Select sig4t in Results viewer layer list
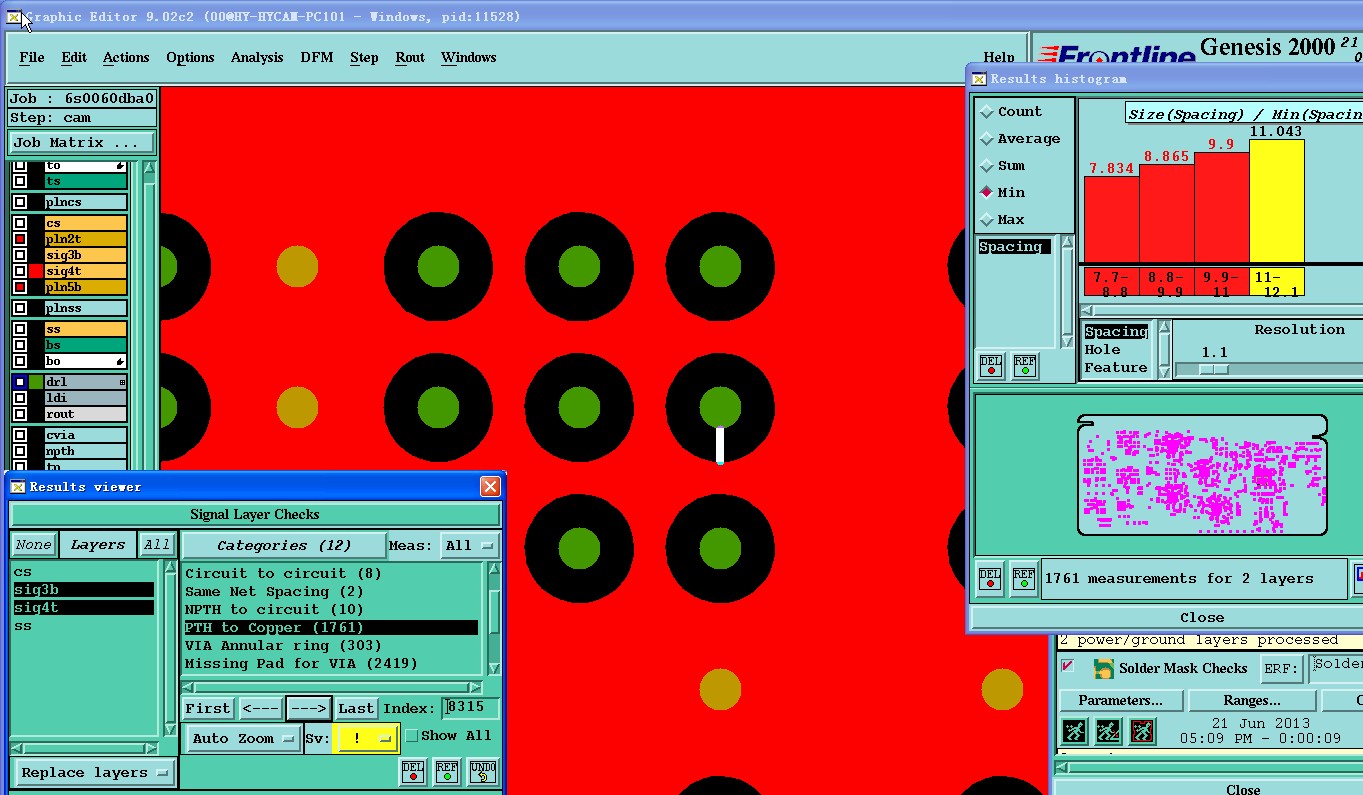Image resolution: width=1363 pixels, height=795 pixels. (x=83, y=608)
